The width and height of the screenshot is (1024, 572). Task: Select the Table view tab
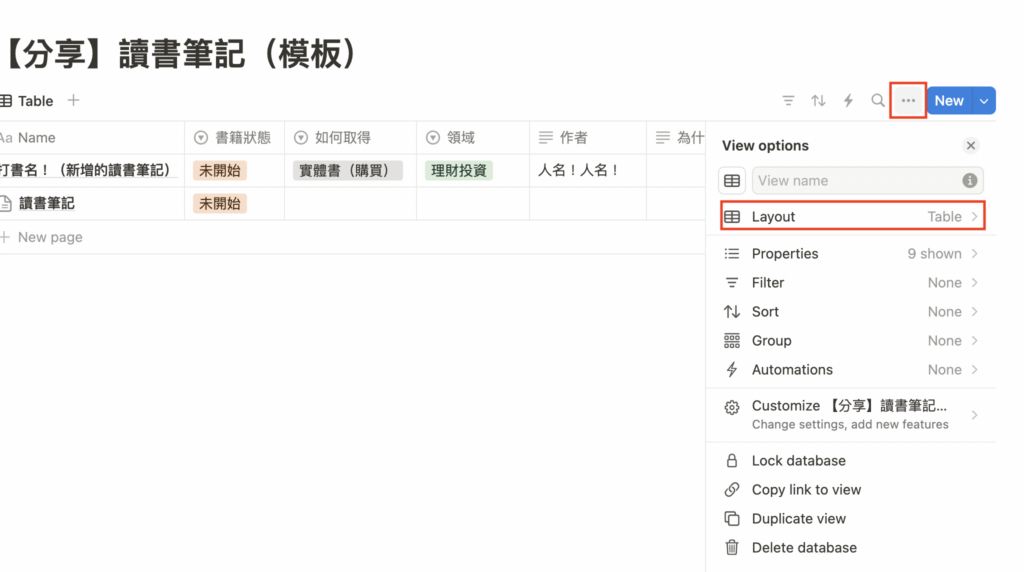(28, 101)
